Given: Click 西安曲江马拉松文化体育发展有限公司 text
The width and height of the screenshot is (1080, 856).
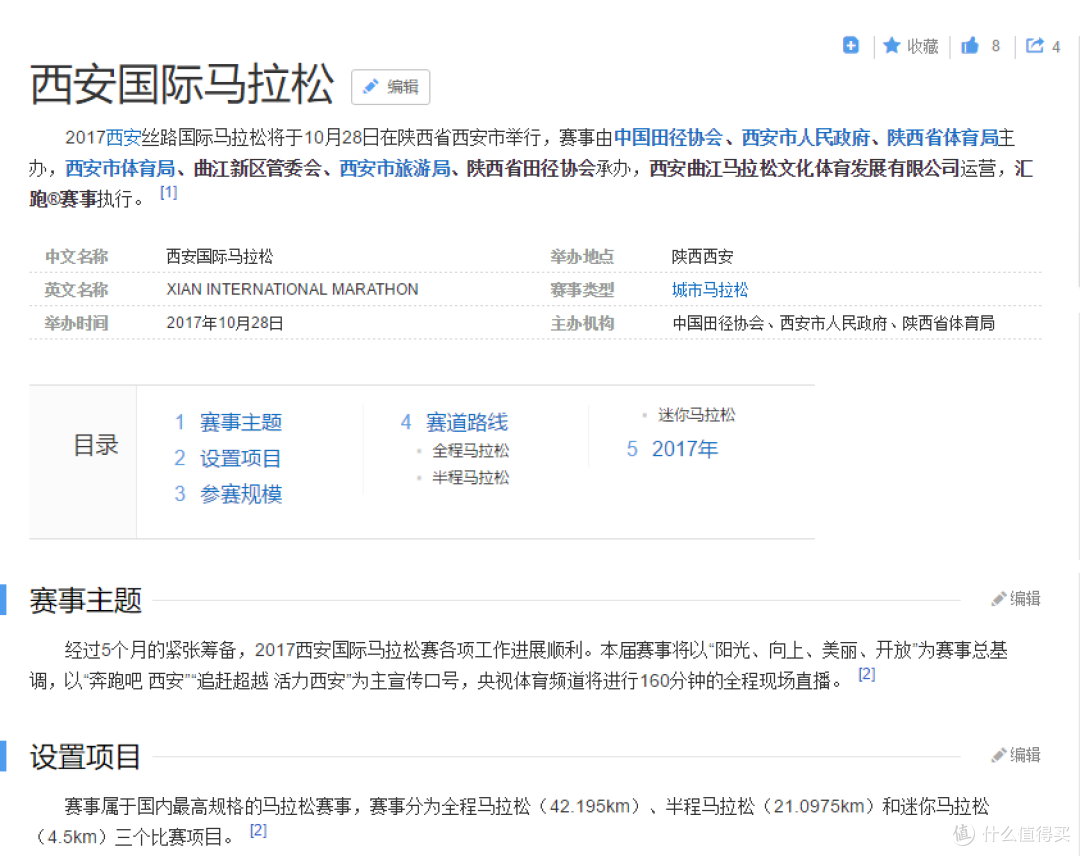Looking at the screenshot, I should point(804,168).
